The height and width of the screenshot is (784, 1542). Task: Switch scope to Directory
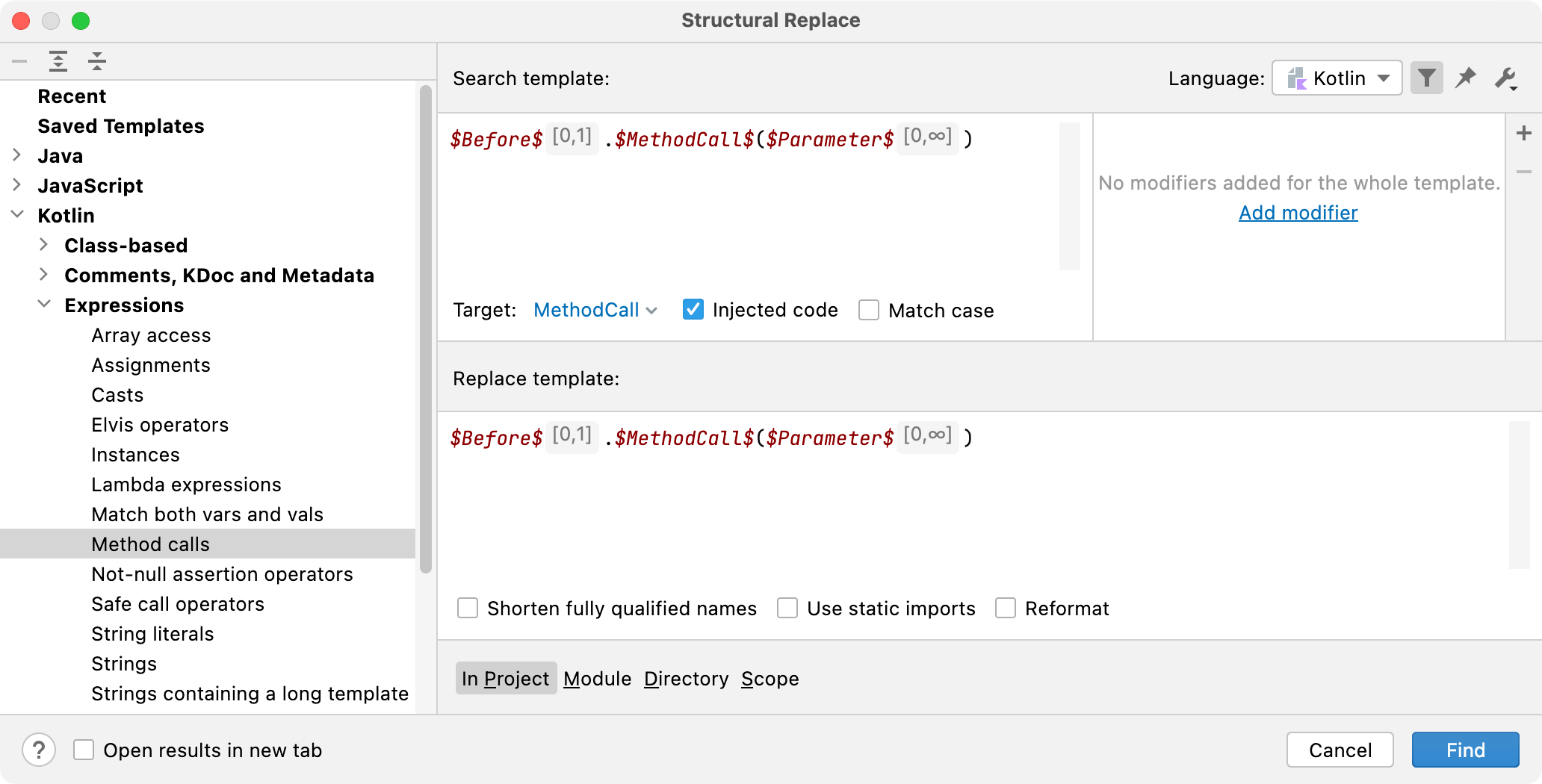click(x=686, y=678)
